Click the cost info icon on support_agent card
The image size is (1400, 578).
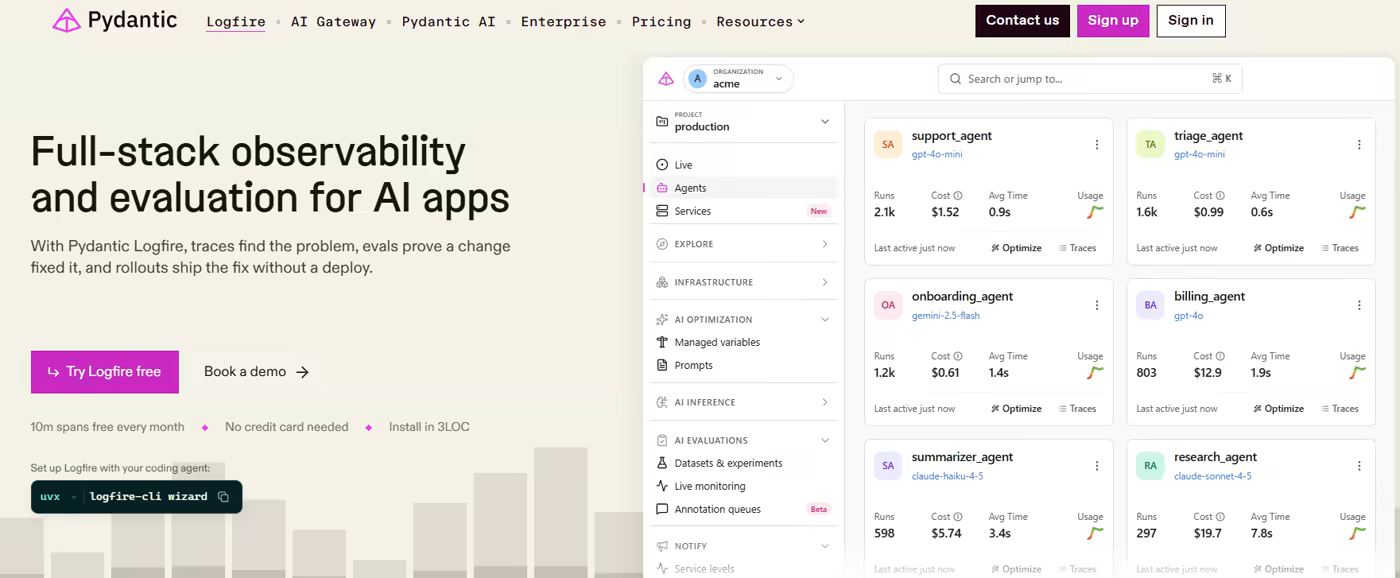957,196
